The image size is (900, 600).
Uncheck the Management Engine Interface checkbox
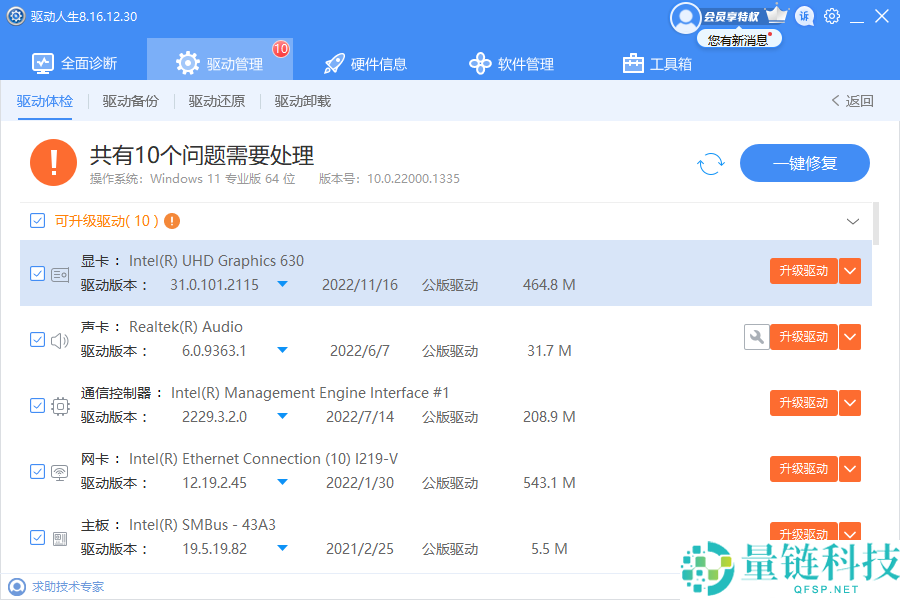(x=37, y=405)
